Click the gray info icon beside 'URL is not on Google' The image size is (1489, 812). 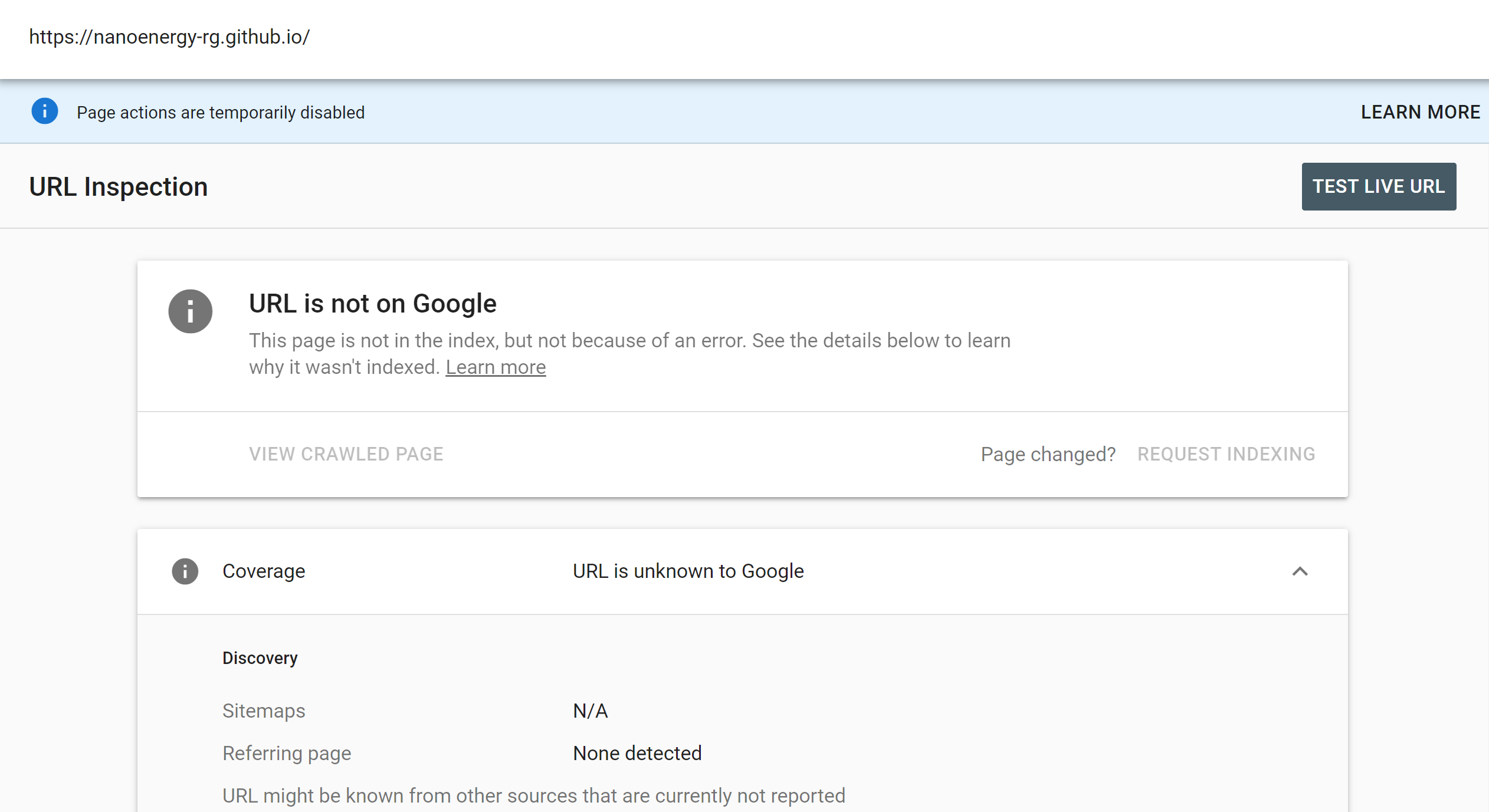pos(190,311)
